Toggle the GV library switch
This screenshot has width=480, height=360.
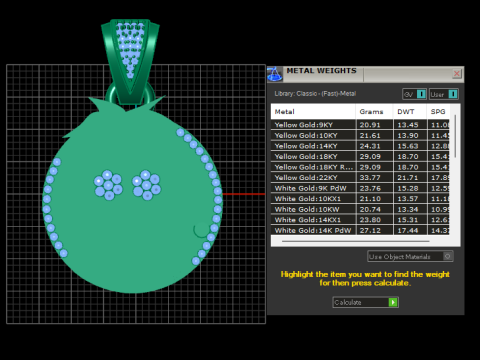pyautogui.click(x=414, y=94)
